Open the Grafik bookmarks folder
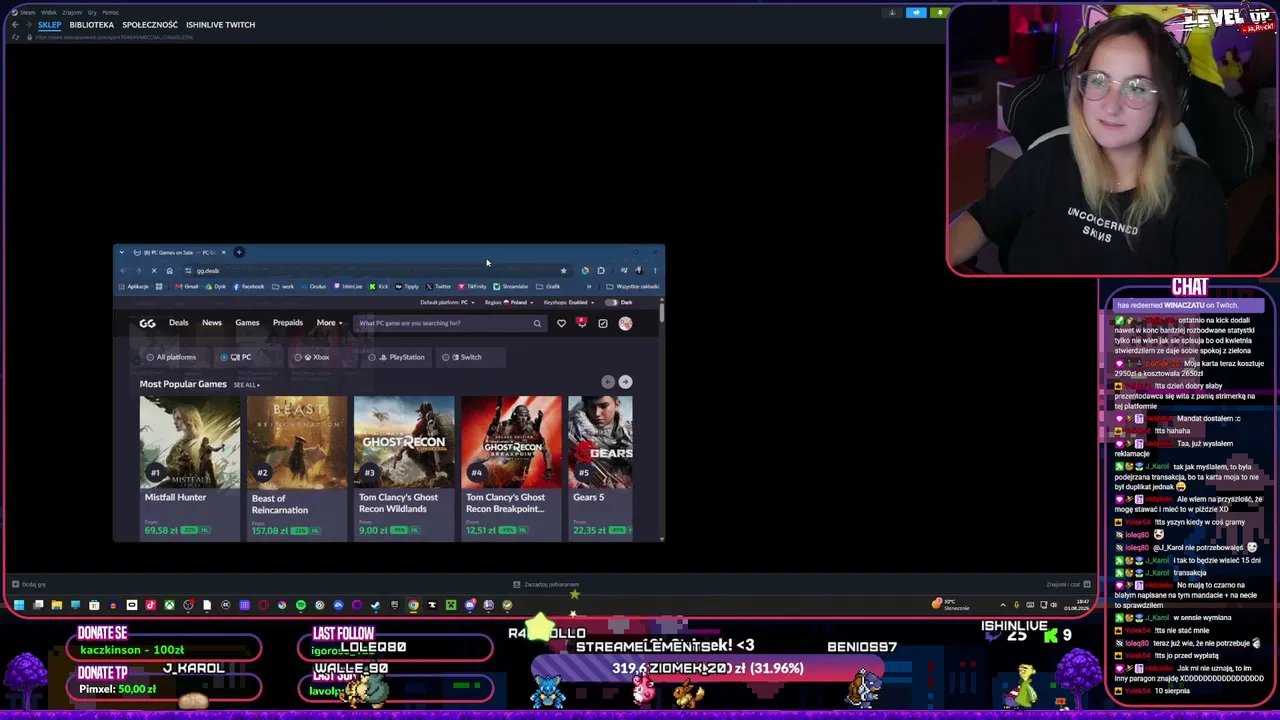This screenshot has width=1280, height=720. tap(549, 287)
